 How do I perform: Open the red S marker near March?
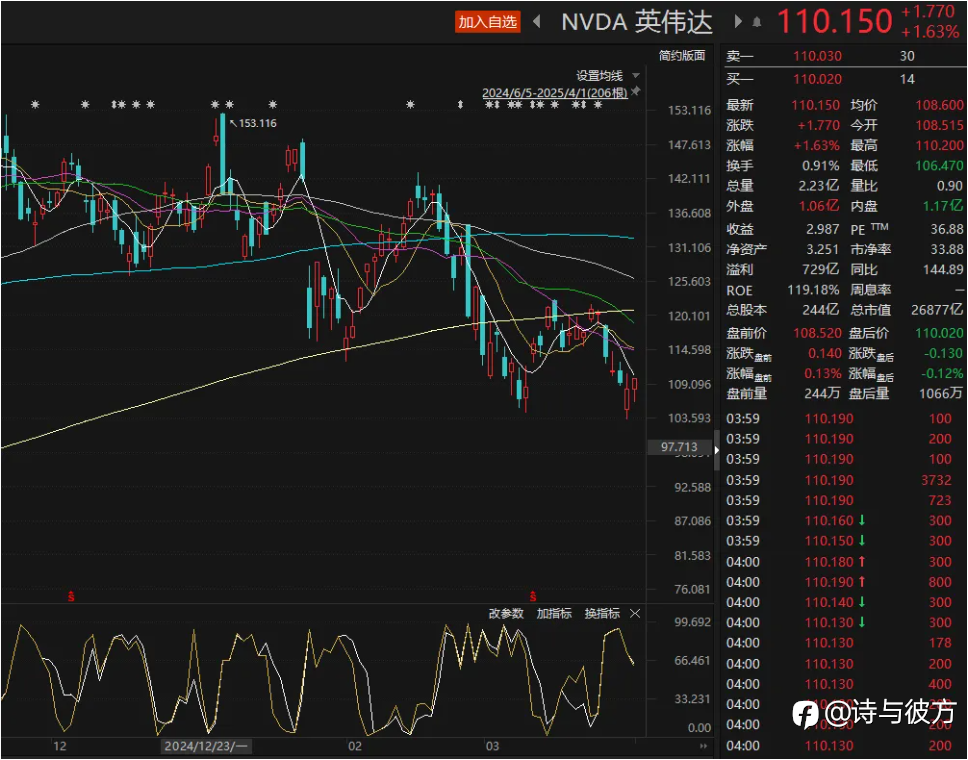(x=533, y=597)
